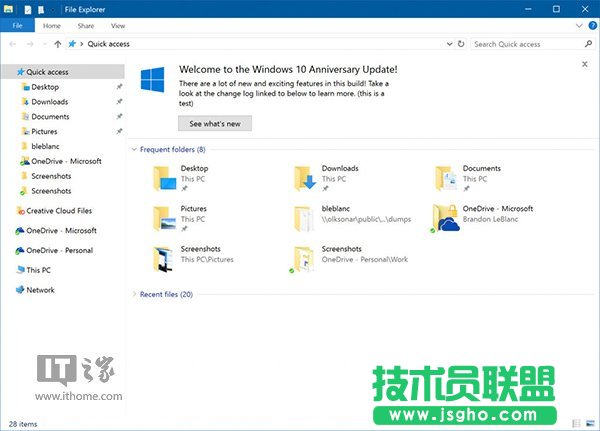Expand the Recent files section
Viewport: 600px width, 431px height.
click(134, 294)
